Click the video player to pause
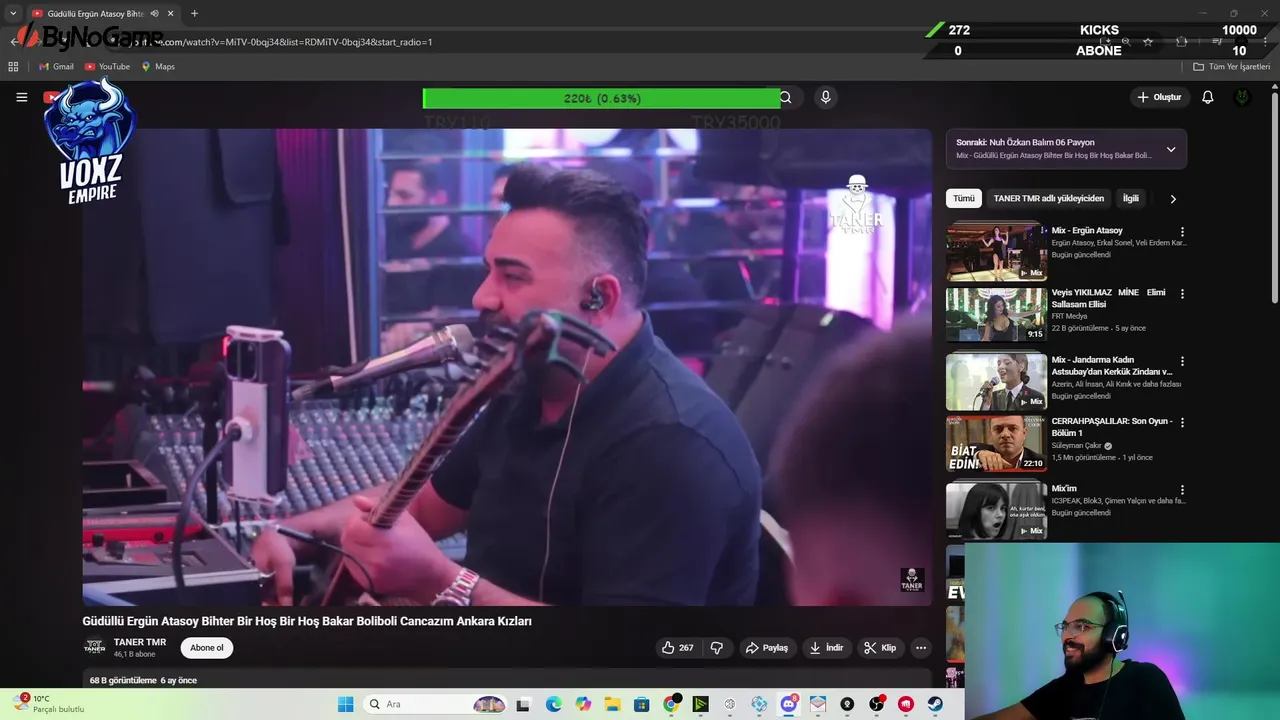1280x720 pixels. (506, 366)
